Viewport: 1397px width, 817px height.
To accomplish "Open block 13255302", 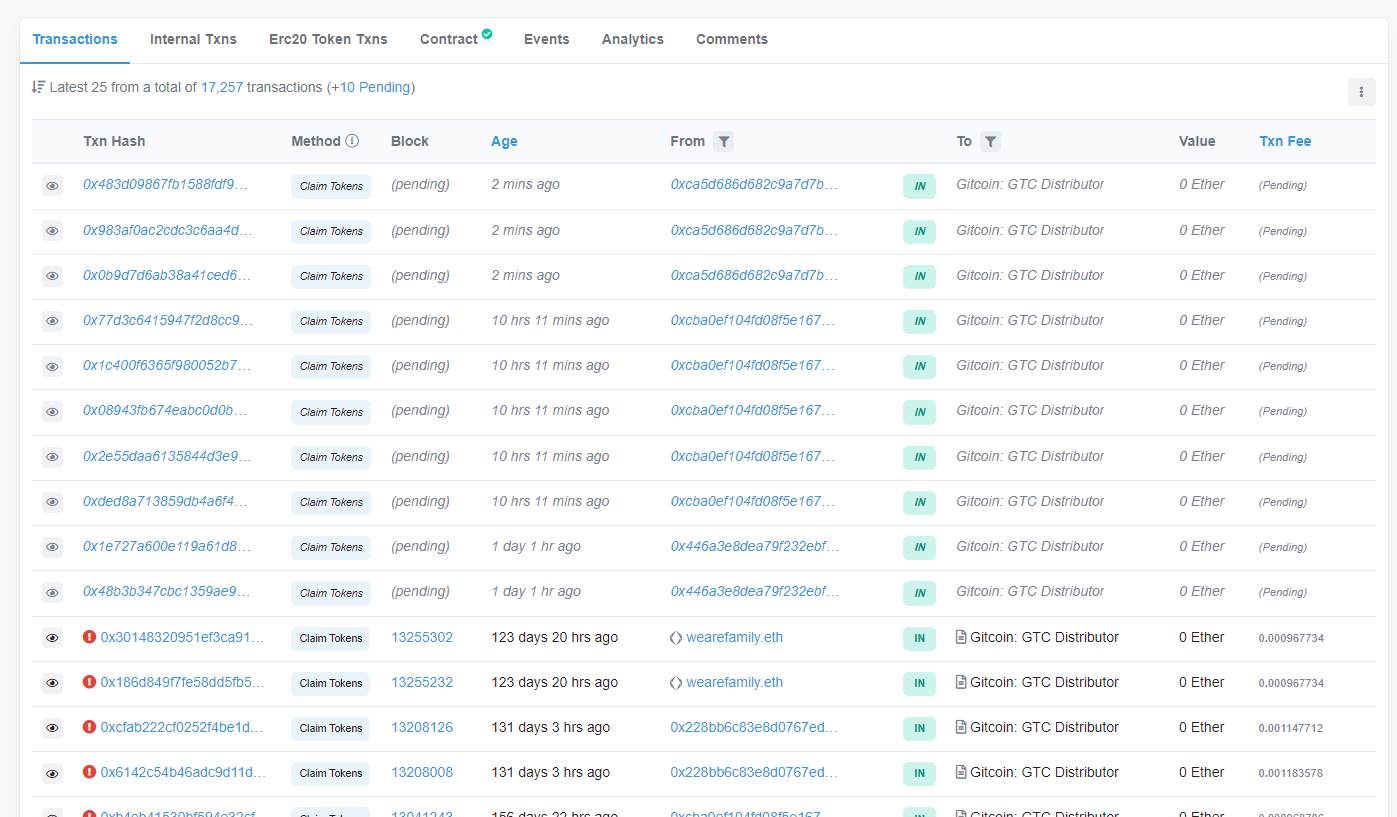I will click(x=422, y=637).
